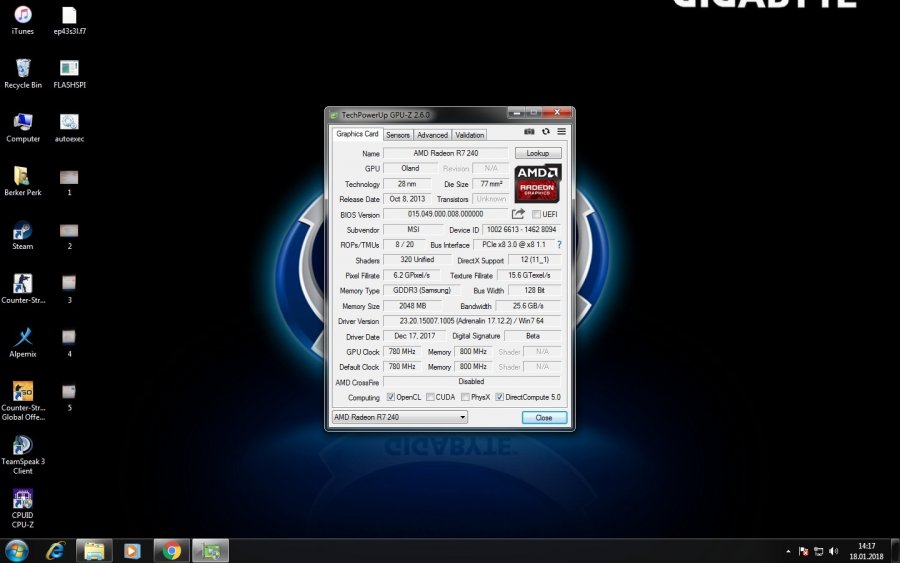
Task: Open Google Chrome from the taskbar
Action: (x=171, y=551)
